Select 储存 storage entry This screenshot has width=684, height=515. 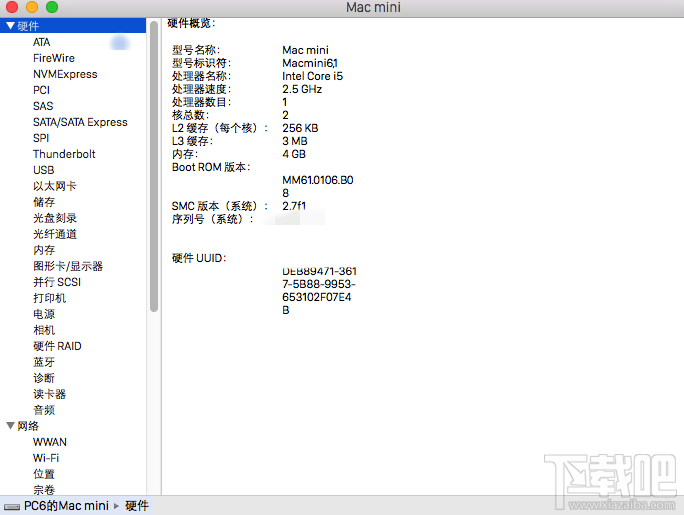(44, 202)
